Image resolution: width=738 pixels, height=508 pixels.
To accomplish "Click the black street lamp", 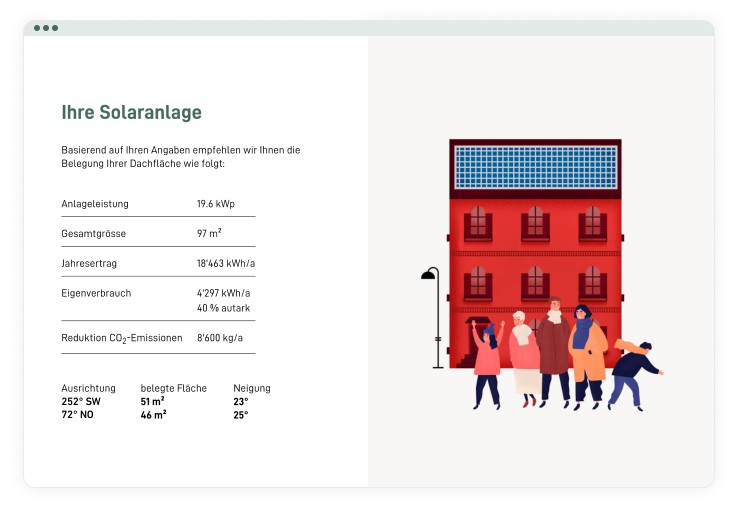I will coord(434,317).
